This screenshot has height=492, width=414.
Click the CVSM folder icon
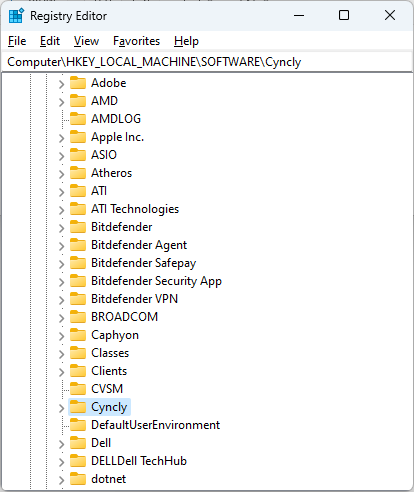(78, 389)
